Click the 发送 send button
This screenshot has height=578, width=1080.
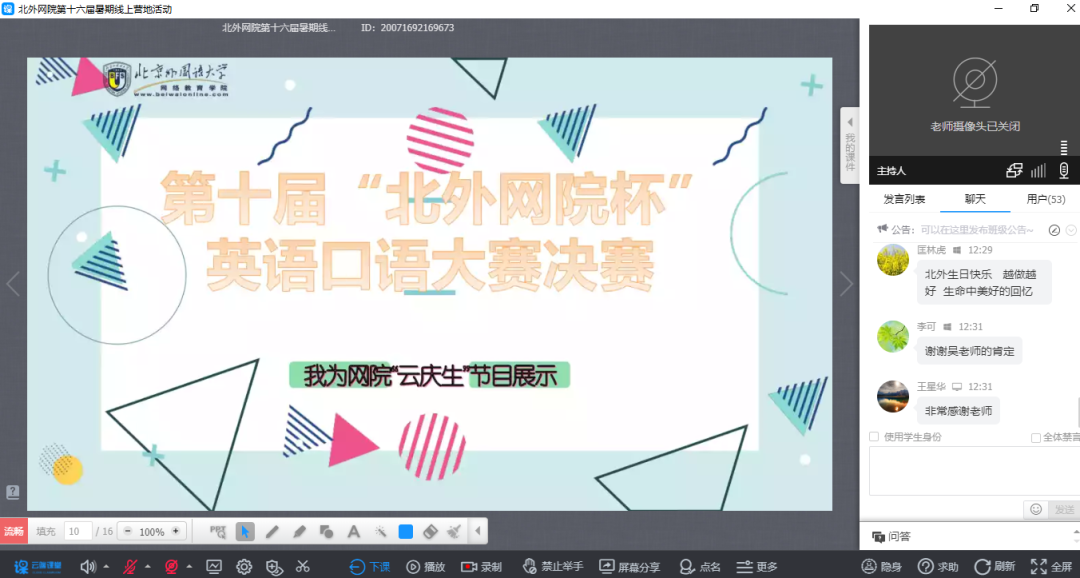pyautogui.click(x=1063, y=509)
